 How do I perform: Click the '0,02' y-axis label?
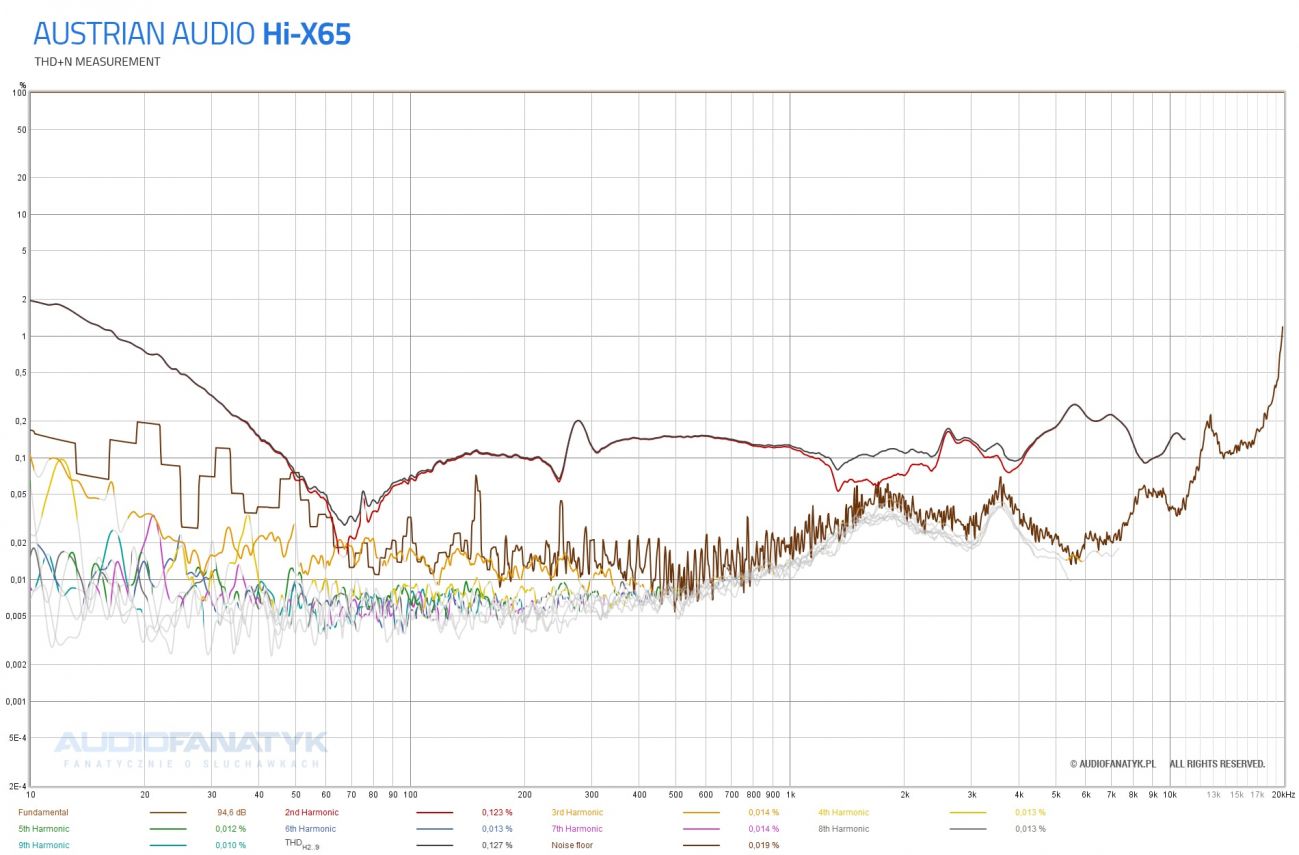17,543
